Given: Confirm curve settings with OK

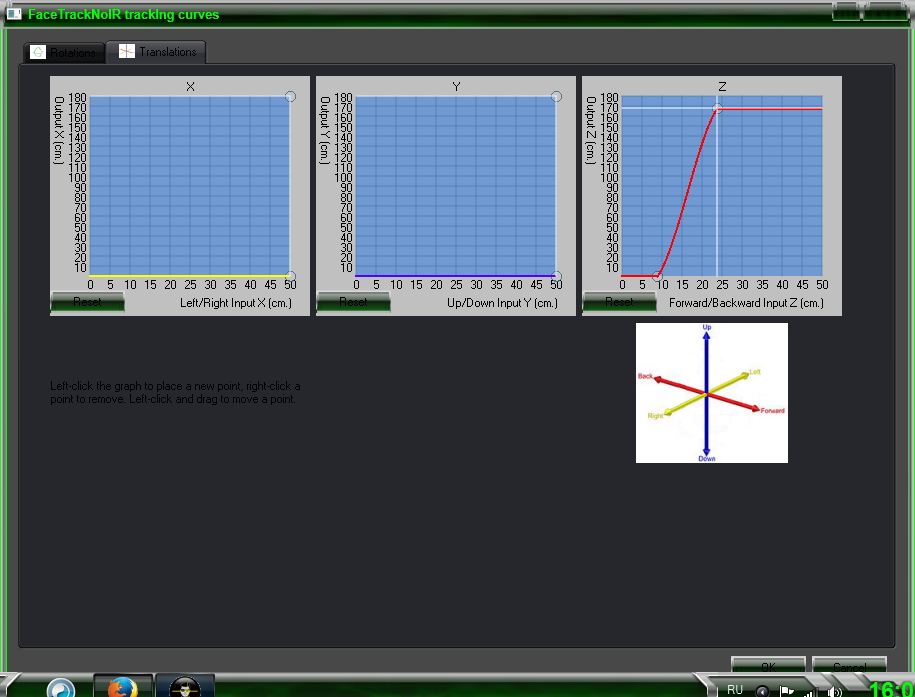Looking at the screenshot, I should 768,666.
